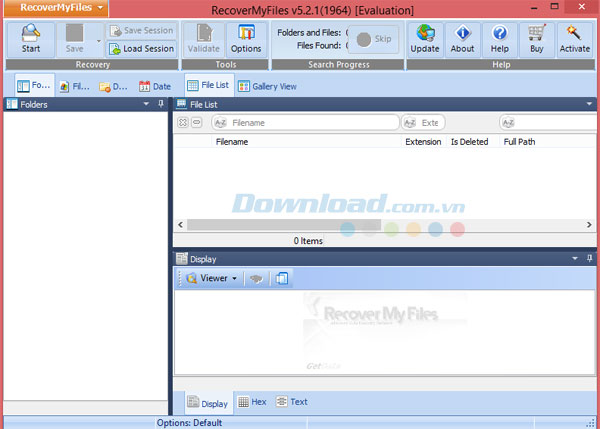This screenshot has height=429, width=600.
Task: Open the Options tool
Action: (246, 39)
